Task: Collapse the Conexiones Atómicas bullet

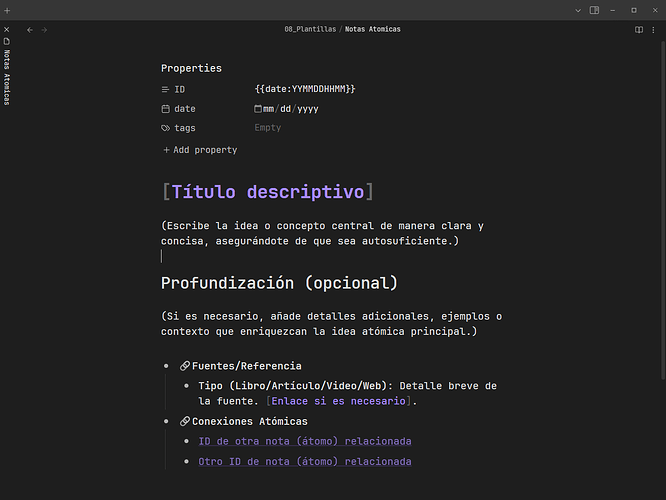Action: click(166, 421)
